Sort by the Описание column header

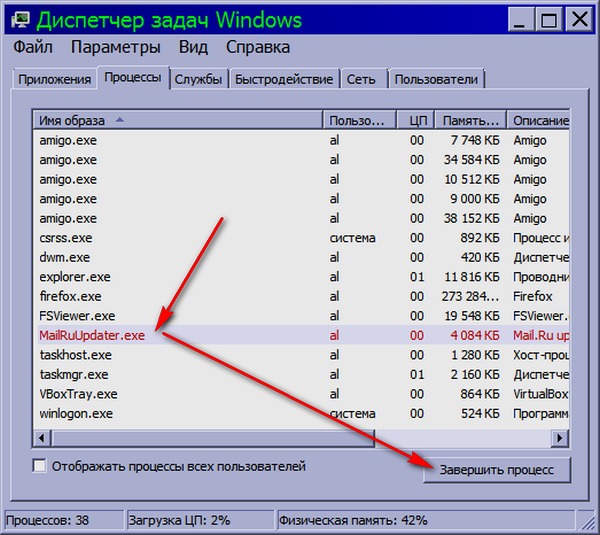tap(538, 121)
